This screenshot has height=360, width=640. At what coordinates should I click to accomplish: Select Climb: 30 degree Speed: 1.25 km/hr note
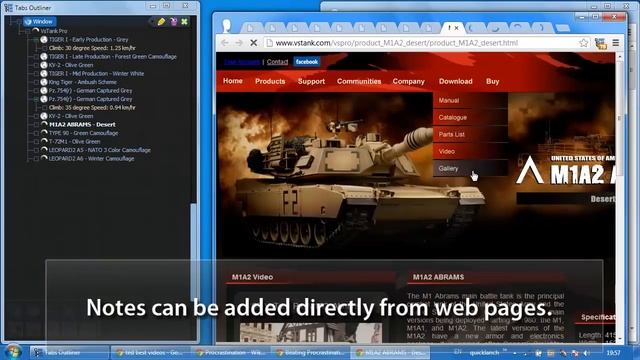tap(92, 48)
